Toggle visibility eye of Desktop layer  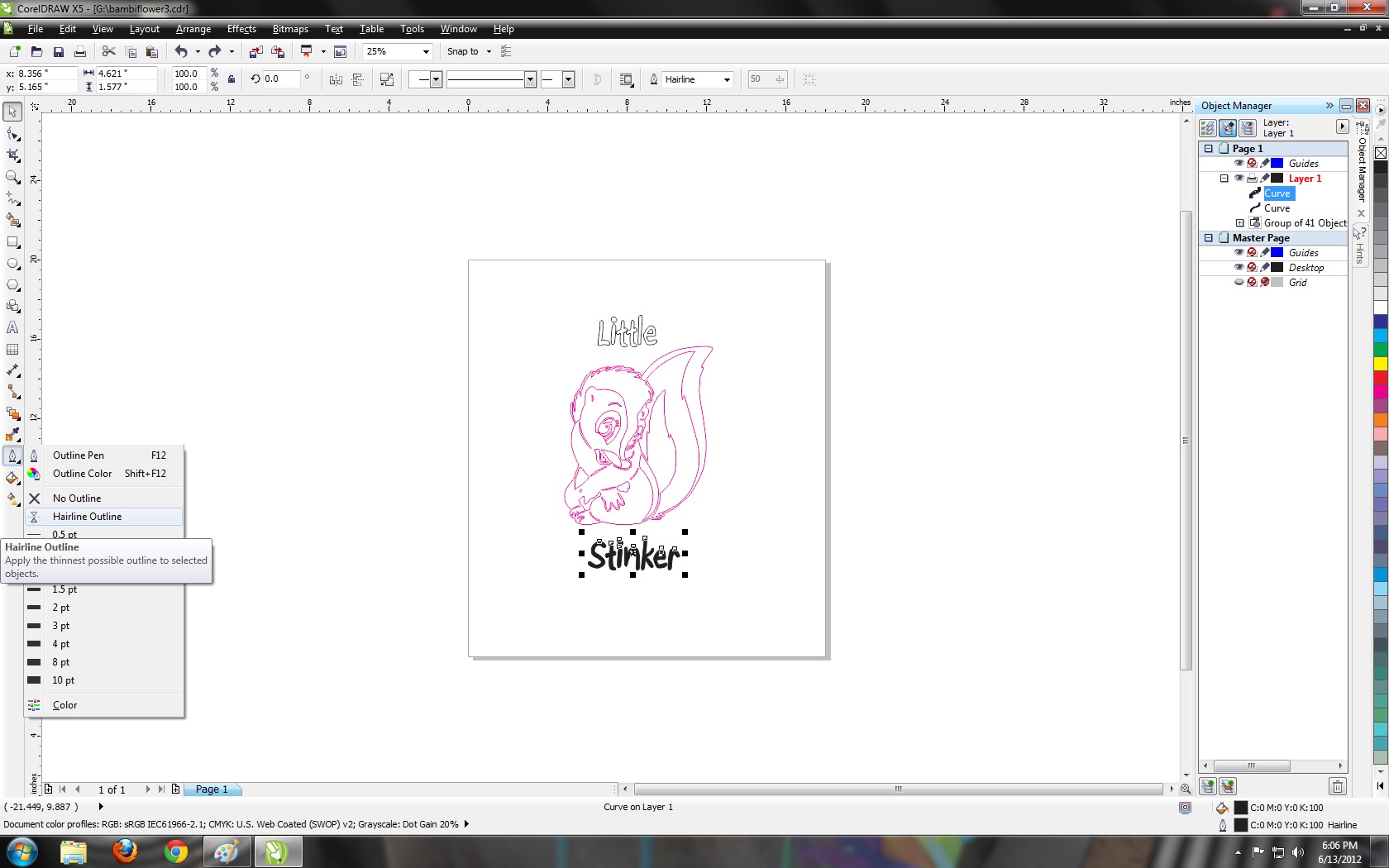(x=1239, y=267)
